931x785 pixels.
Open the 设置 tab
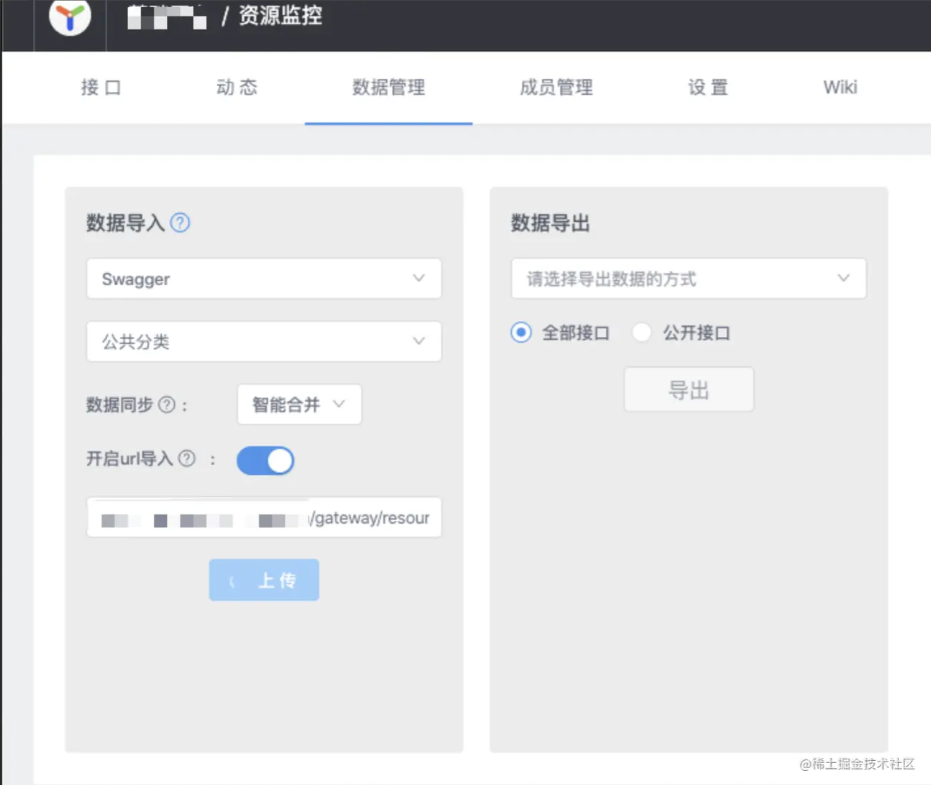[706, 88]
